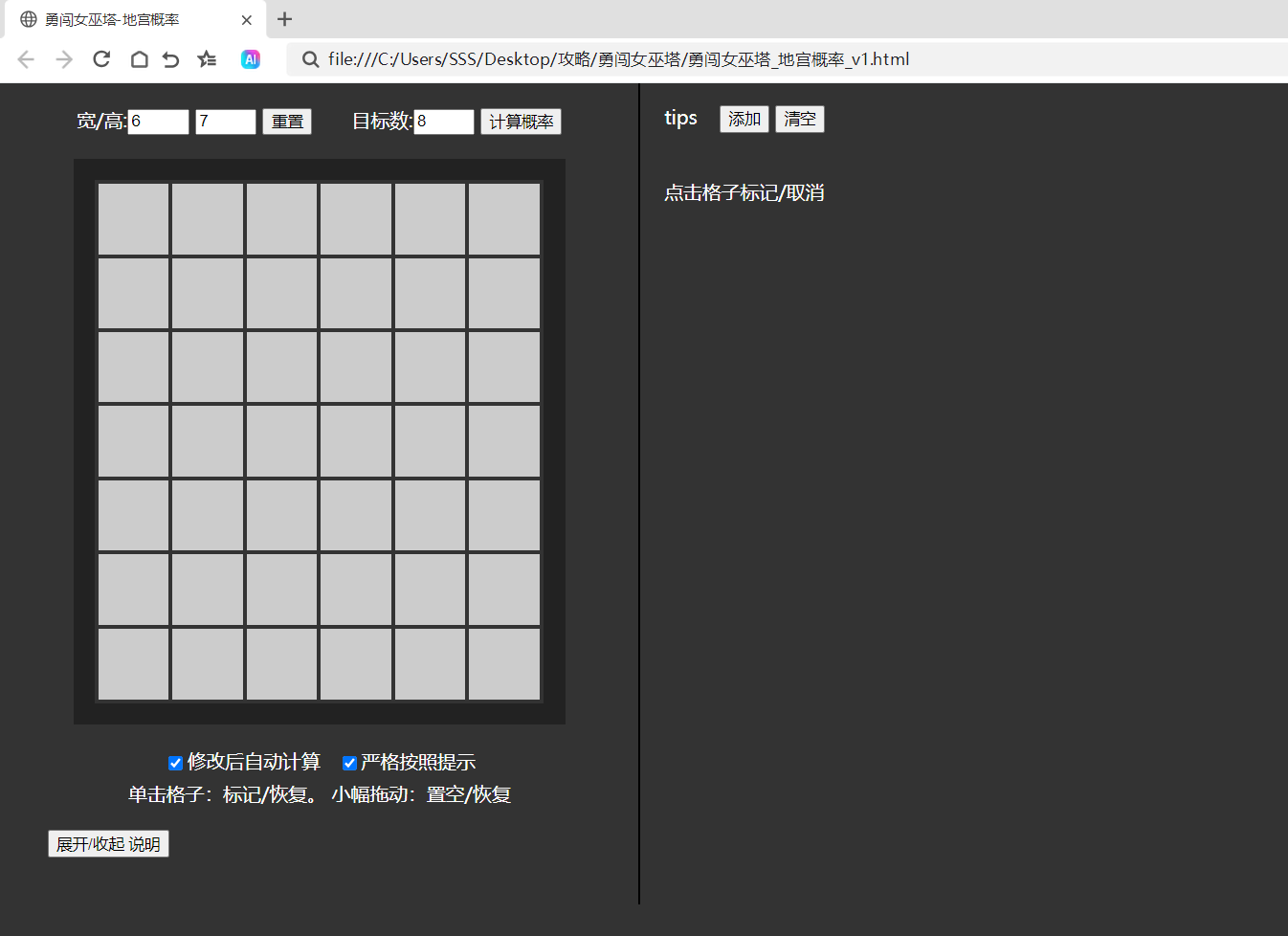Mark grid cell in row 5, column 5
The image size is (1288, 936).
pos(431,516)
